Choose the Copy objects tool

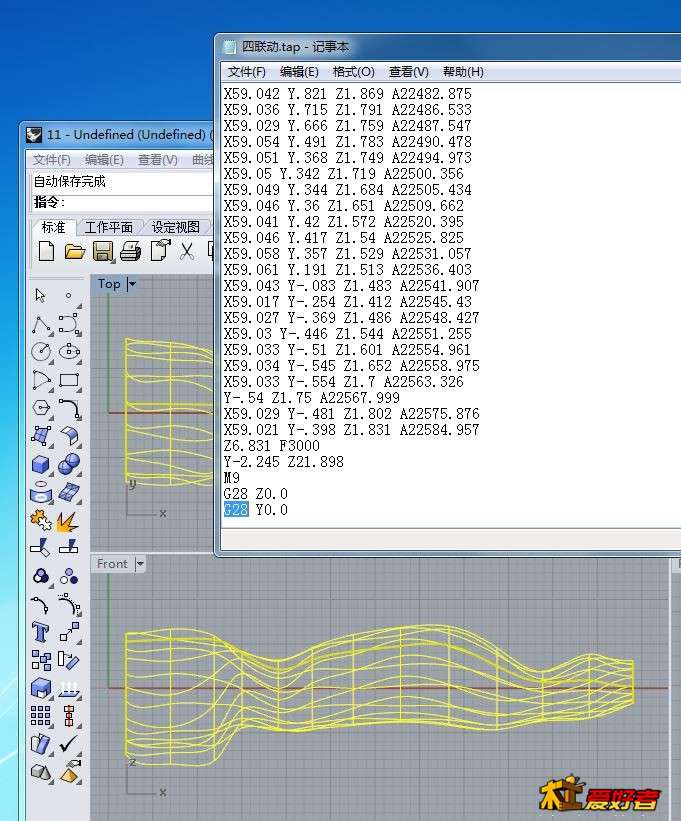click(x=41, y=660)
